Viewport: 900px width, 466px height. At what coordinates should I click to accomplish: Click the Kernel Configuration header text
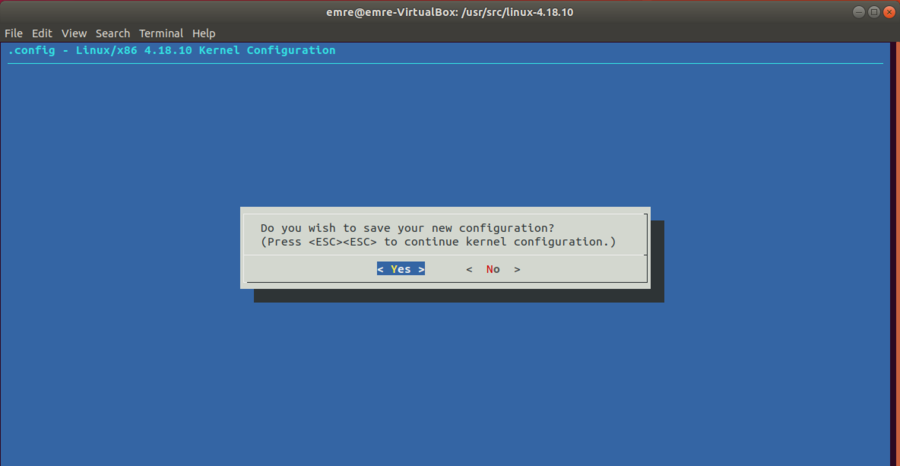(172, 50)
